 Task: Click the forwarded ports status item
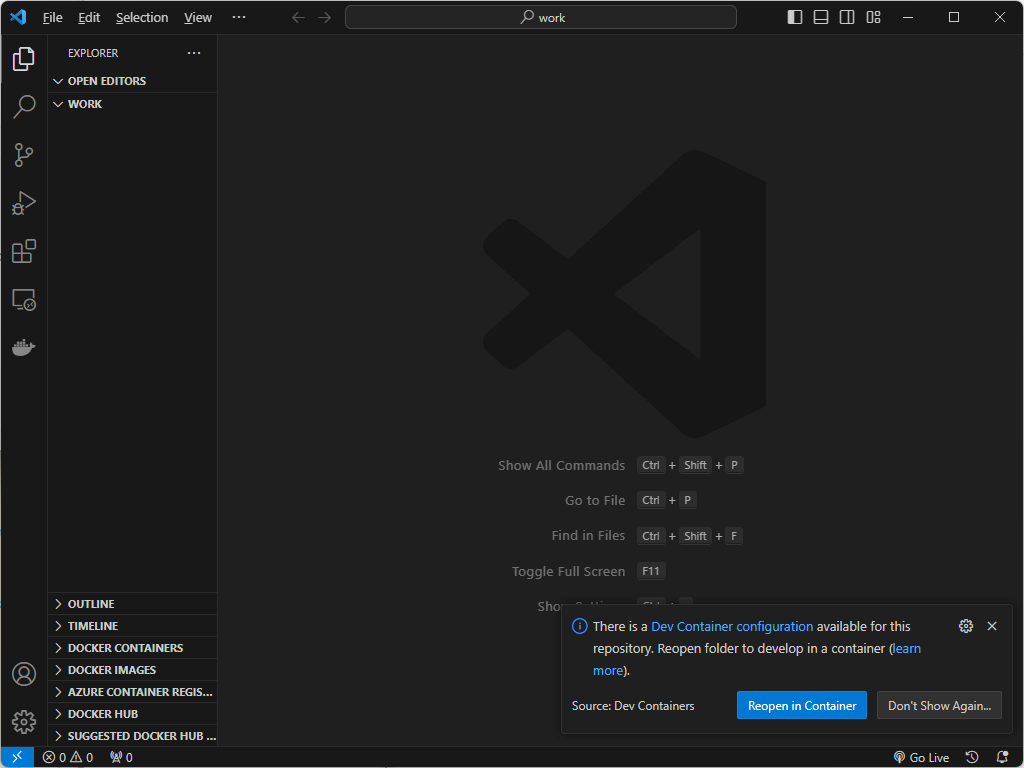point(121,758)
